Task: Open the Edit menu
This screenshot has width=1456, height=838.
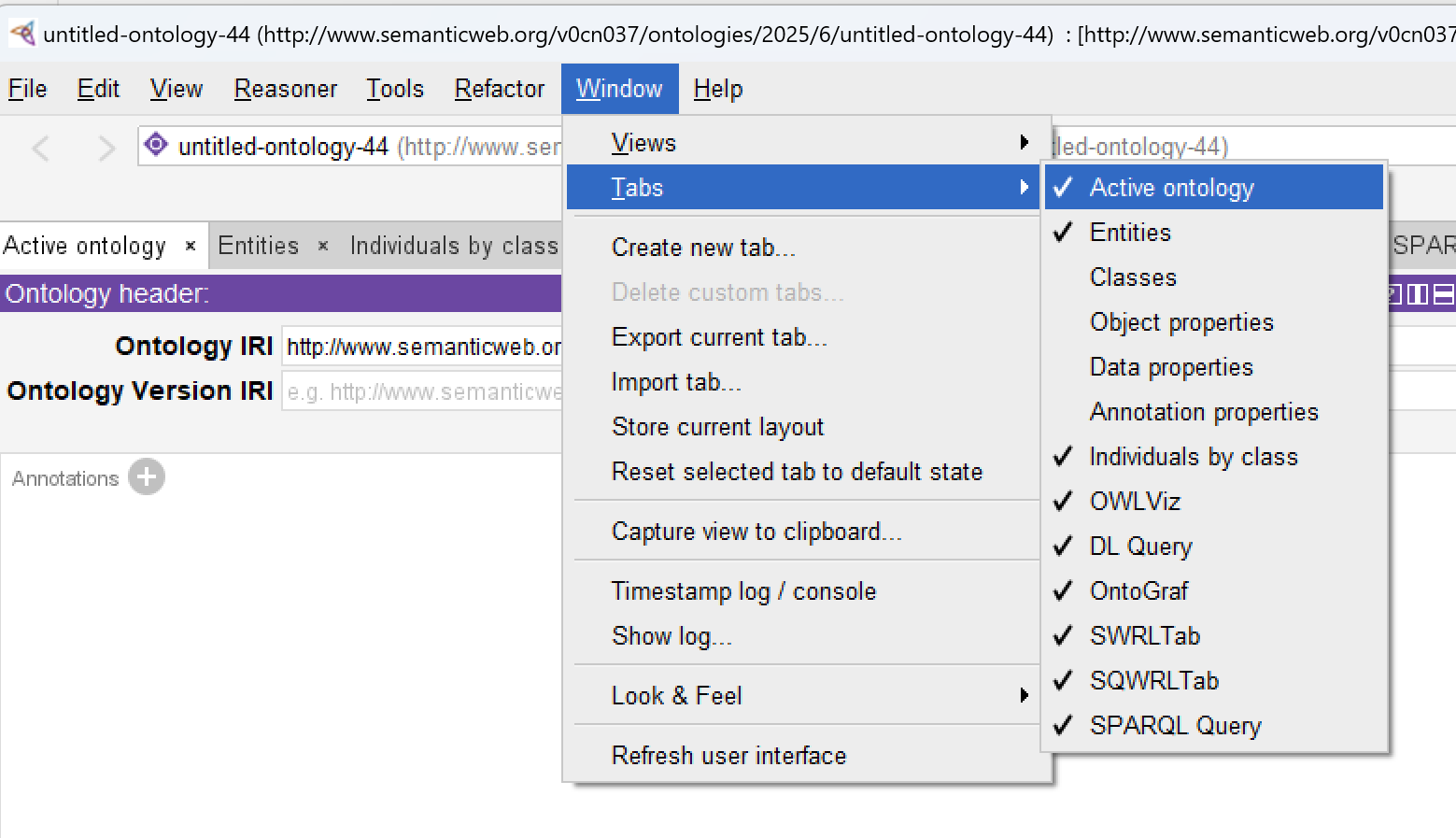Action: pos(98,89)
